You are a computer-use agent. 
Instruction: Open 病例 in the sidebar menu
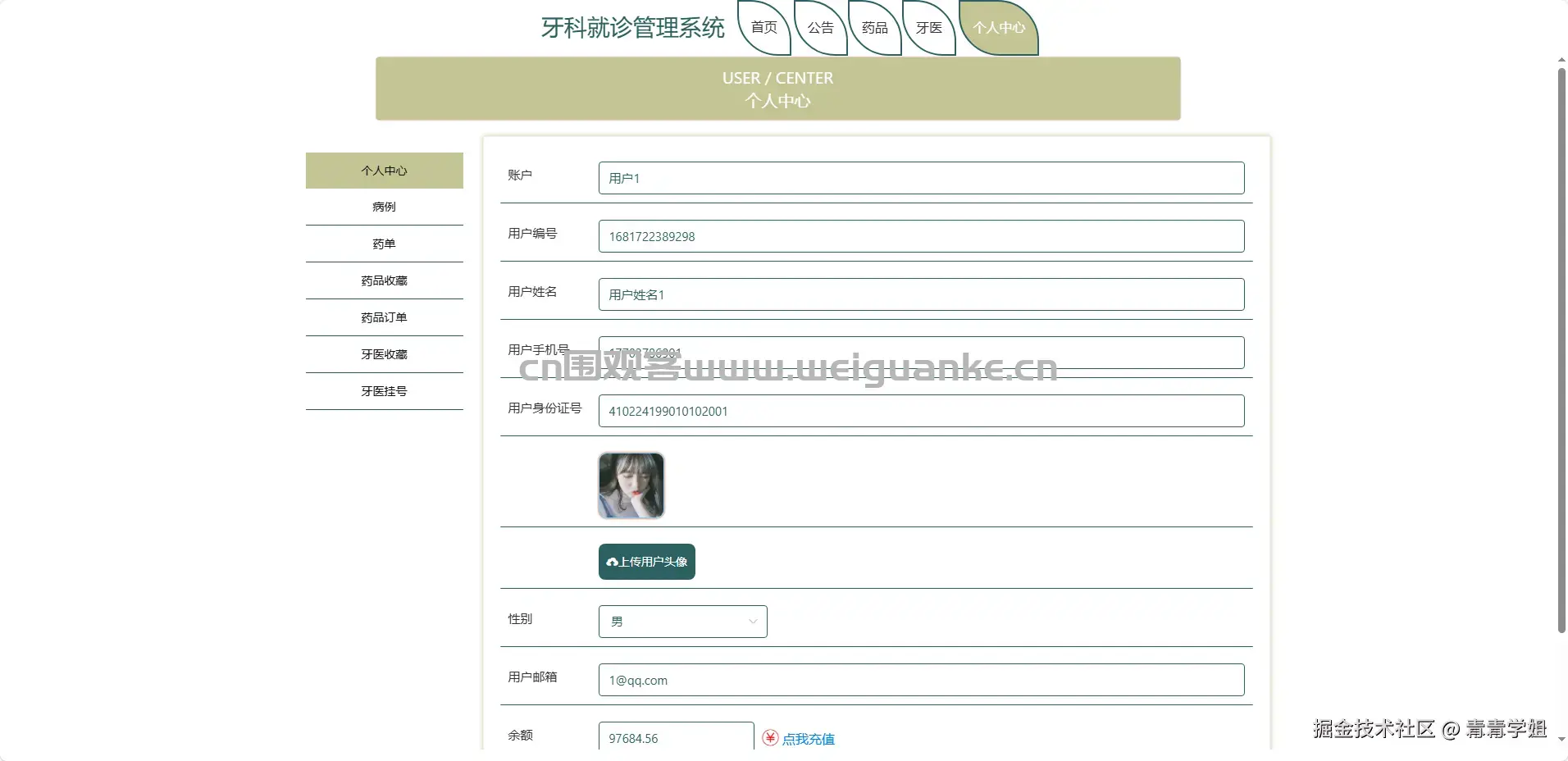pyautogui.click(x=385, y=207)
